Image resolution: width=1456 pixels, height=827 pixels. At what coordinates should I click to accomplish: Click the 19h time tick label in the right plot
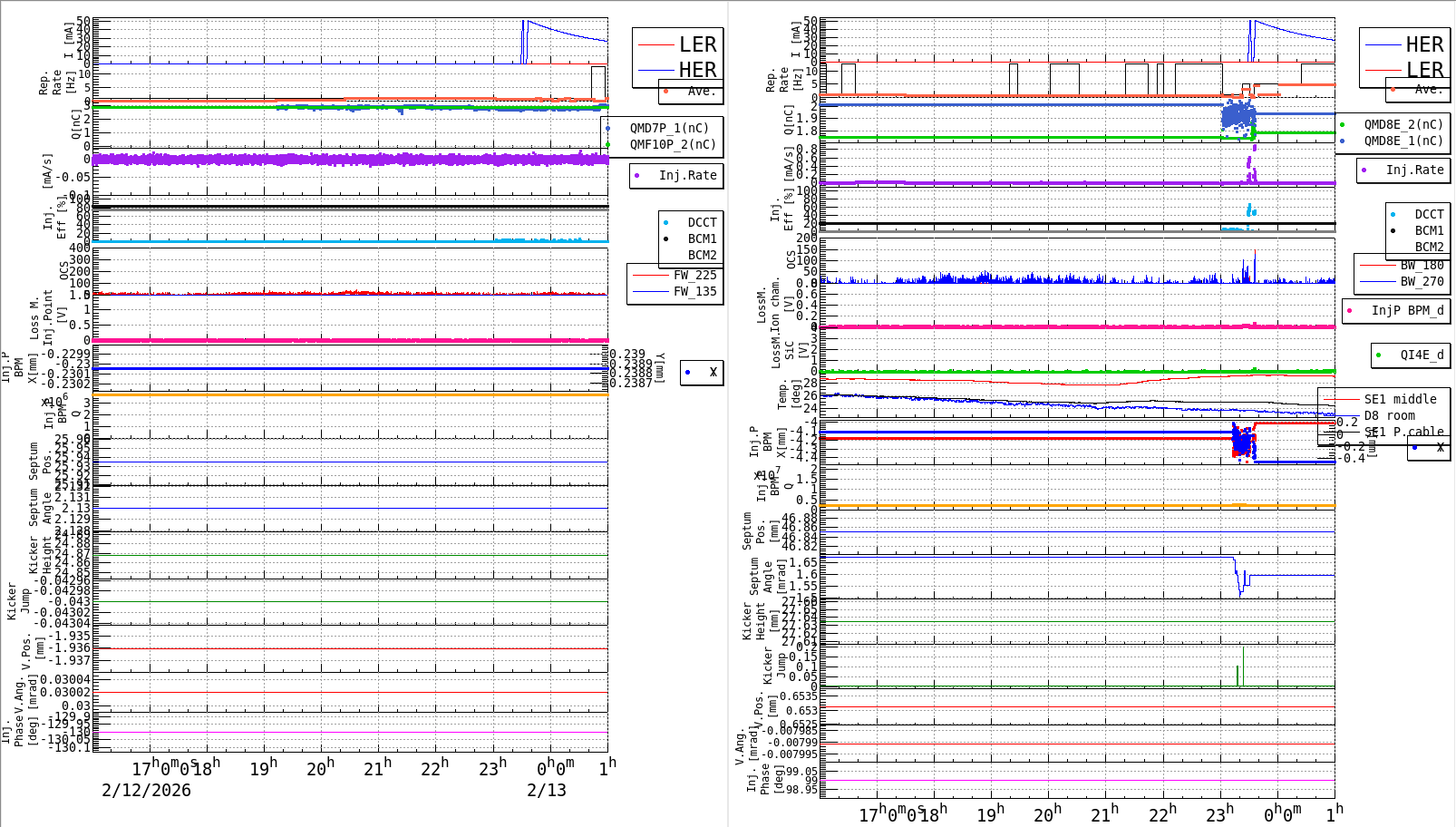tap(990, 813)
